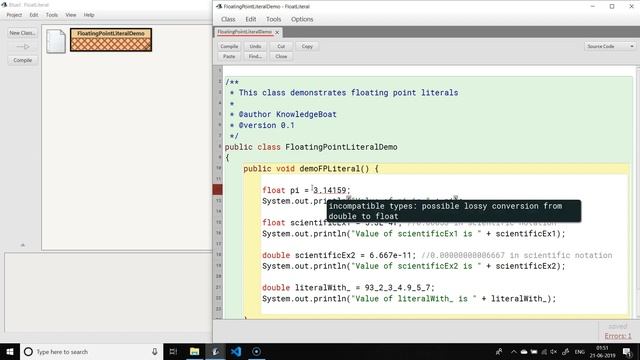
Task: Open the View menu in BlueJ
Action: point(71,15)
